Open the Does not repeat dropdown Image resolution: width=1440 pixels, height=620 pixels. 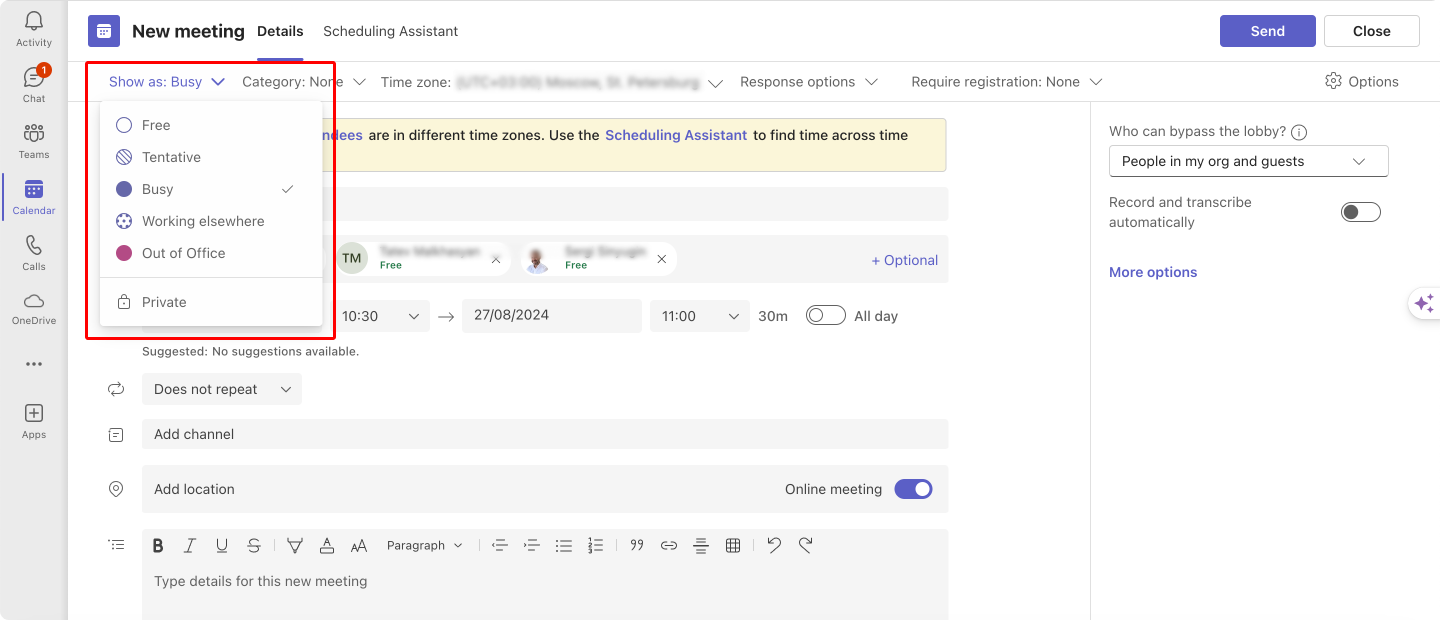tap(222, 389)
